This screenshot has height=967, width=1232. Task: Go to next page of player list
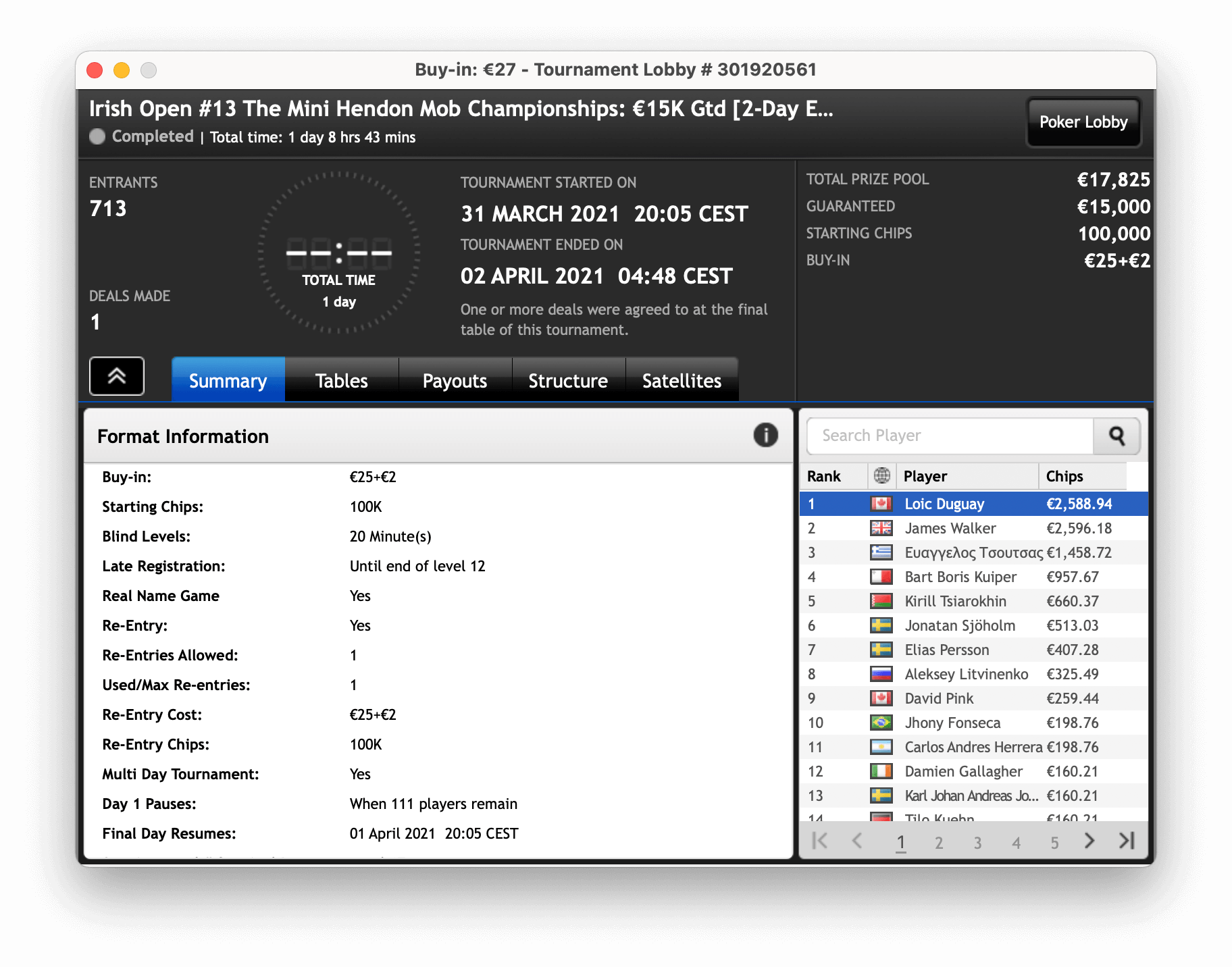tap(1089, 841)
